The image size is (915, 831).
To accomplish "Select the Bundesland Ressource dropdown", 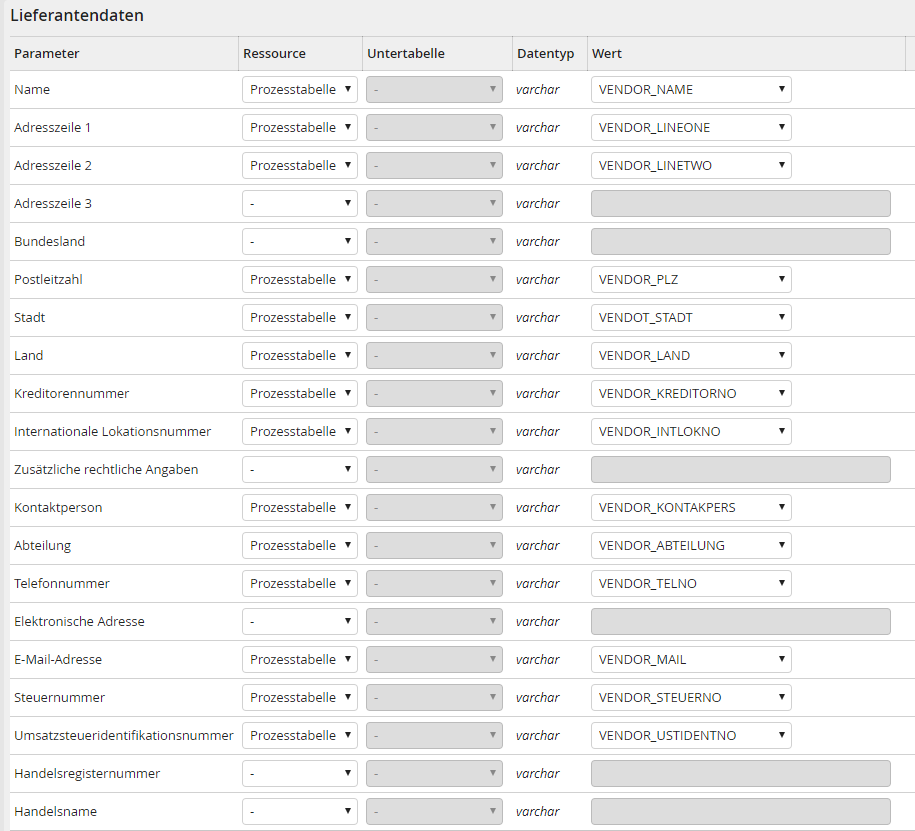I will pyautogui.click(x=299, y=241).
